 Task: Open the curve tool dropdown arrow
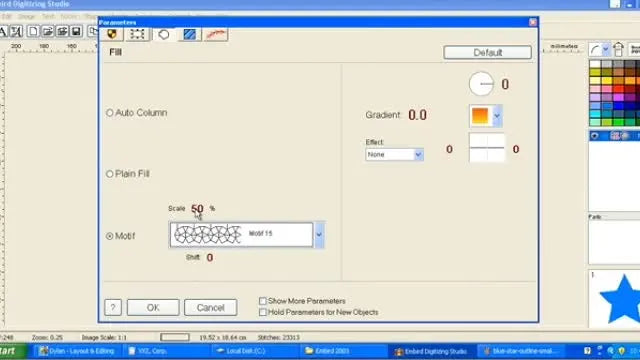pos(606,49)
